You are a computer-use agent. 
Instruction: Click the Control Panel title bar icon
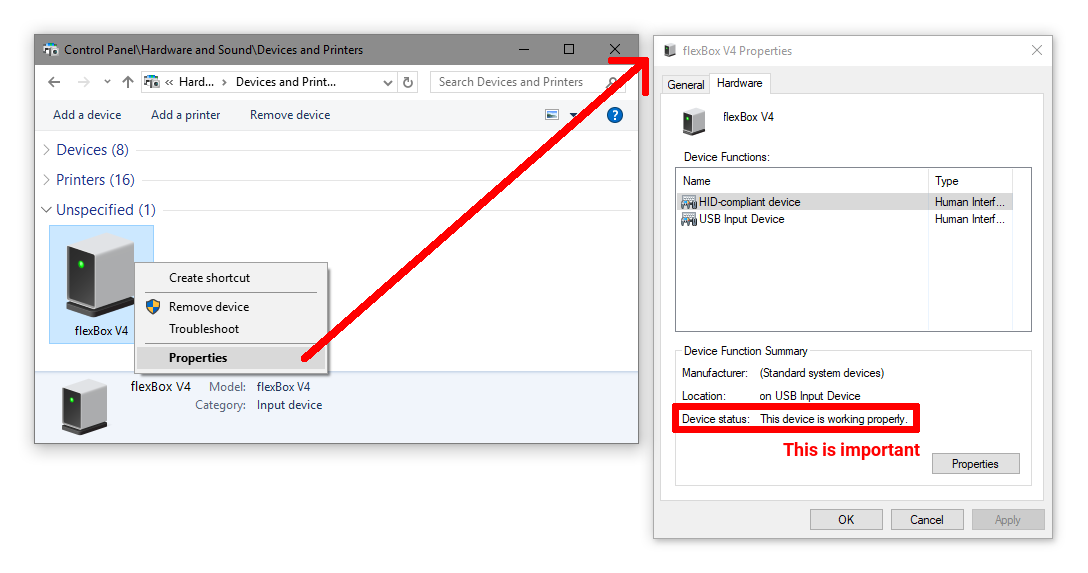click(x=51, y=50)
